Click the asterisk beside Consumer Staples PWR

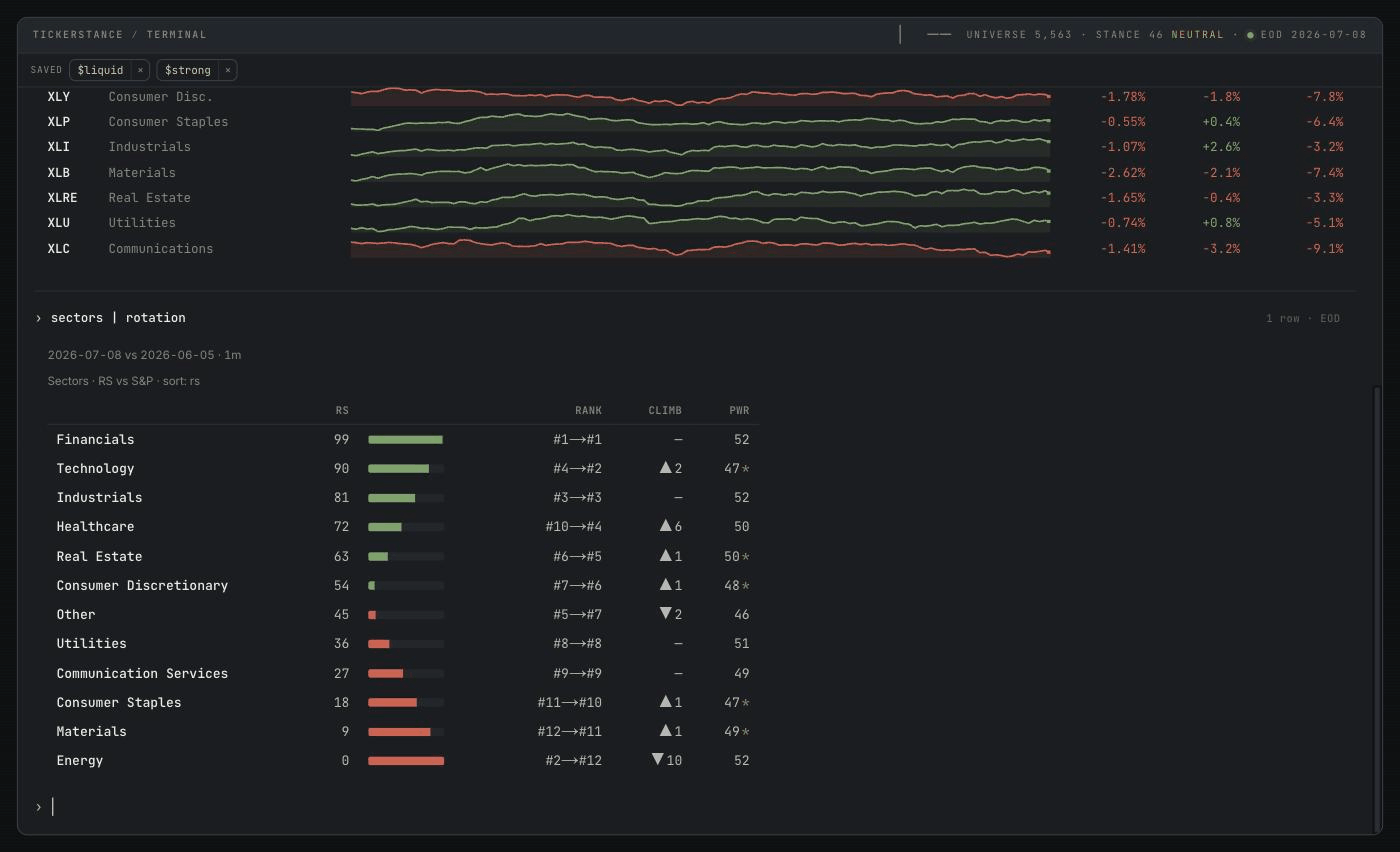click(746, 703)
